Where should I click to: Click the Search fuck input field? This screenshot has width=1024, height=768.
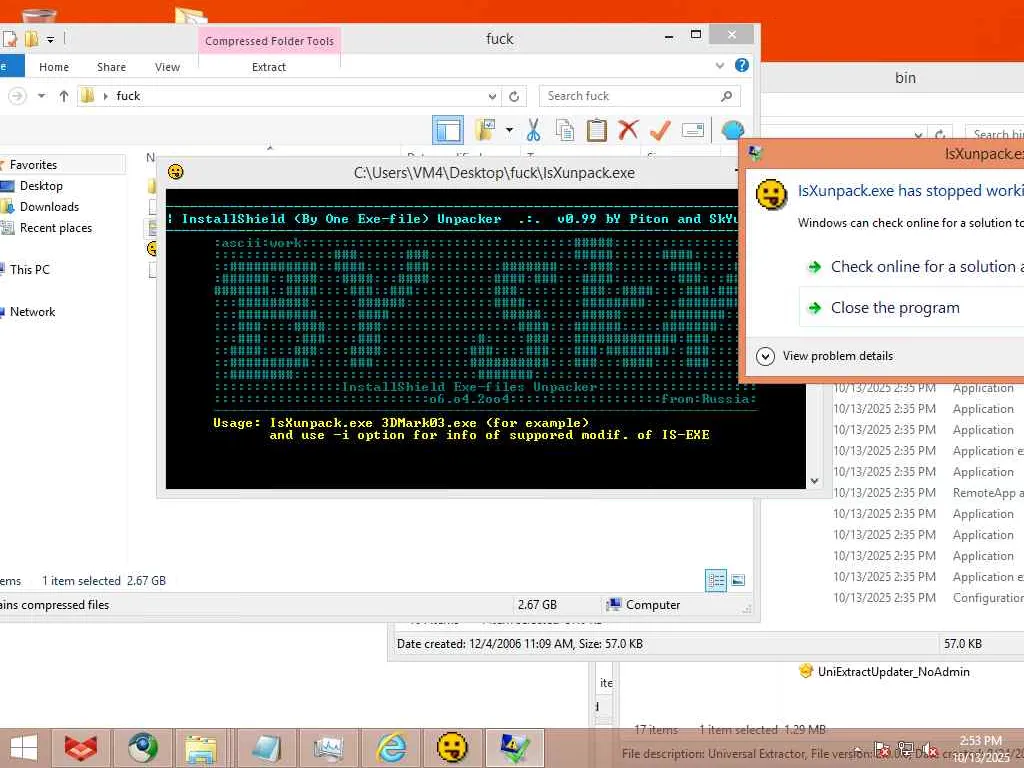tap(631, 96)
